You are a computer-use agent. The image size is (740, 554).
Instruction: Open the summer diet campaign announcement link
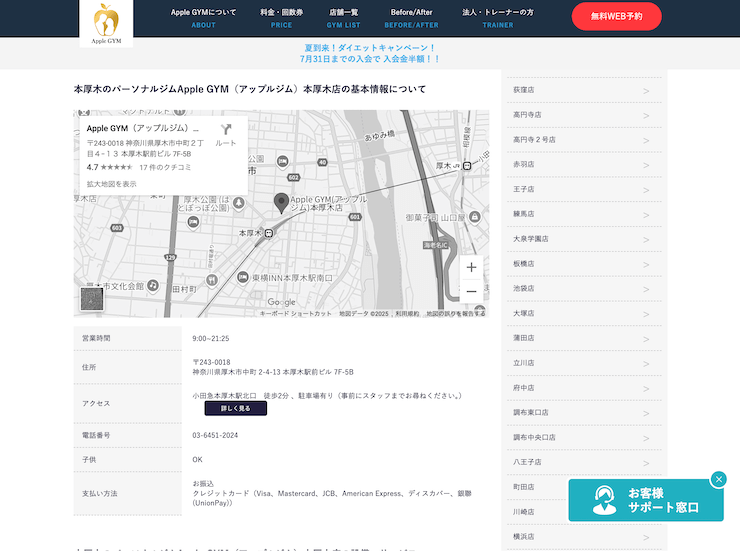[x=370, y=53]
